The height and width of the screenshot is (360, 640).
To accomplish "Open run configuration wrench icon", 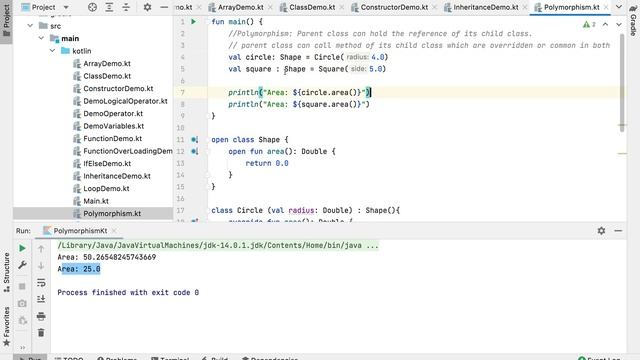I will tap(22, 265).
